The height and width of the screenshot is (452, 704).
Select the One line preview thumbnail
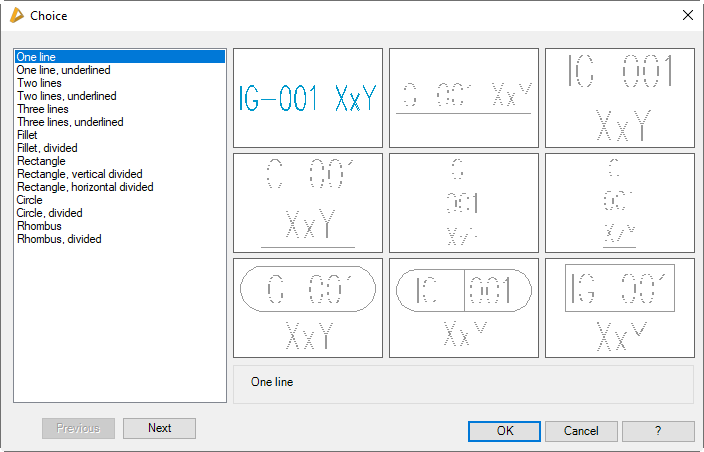[x=307, y=97]
